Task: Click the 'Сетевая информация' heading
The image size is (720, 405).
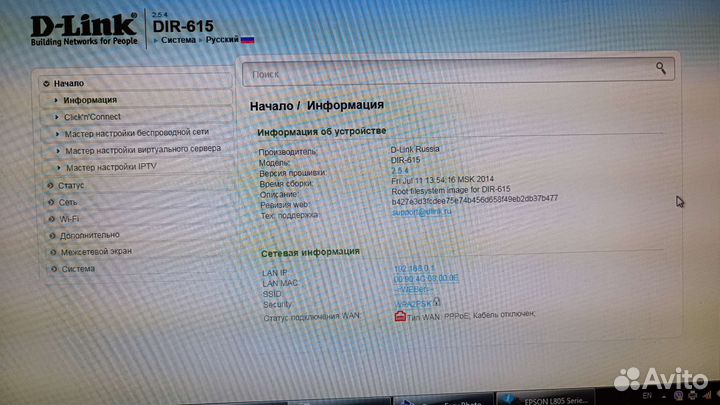Action: [310, 252]
